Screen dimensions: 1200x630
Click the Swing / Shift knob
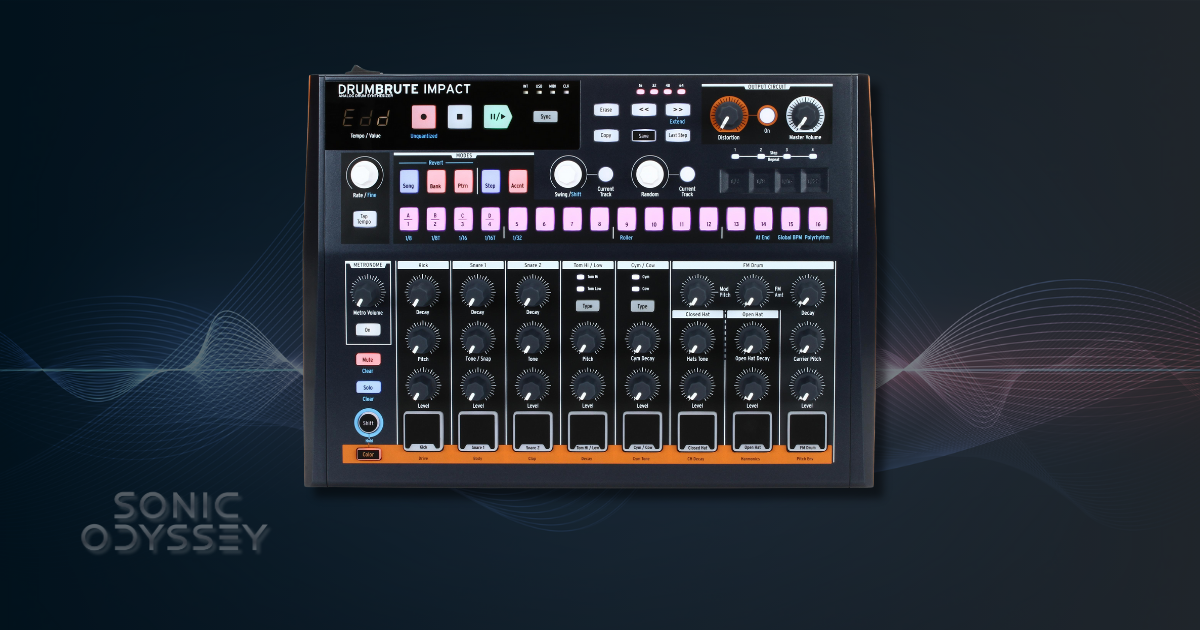click(x=568, y=172)
